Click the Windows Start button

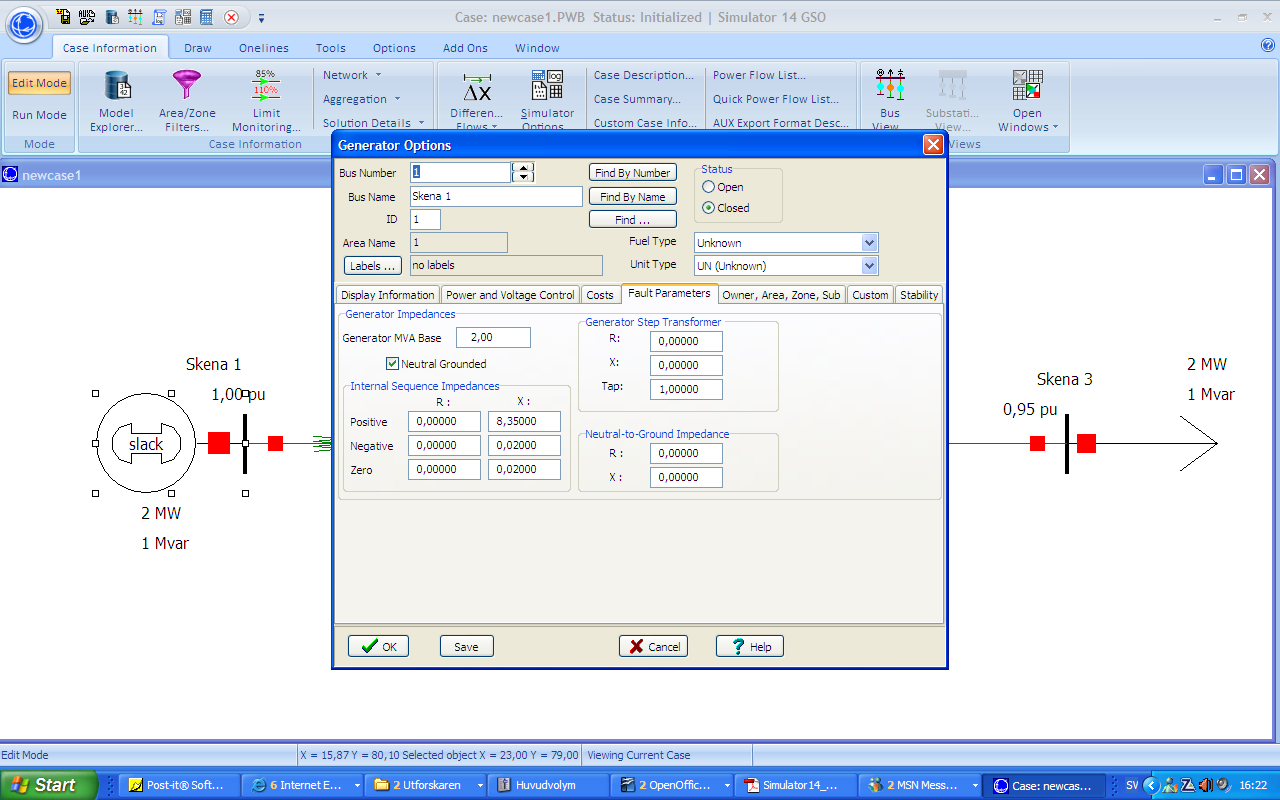(x=49, y=785)
